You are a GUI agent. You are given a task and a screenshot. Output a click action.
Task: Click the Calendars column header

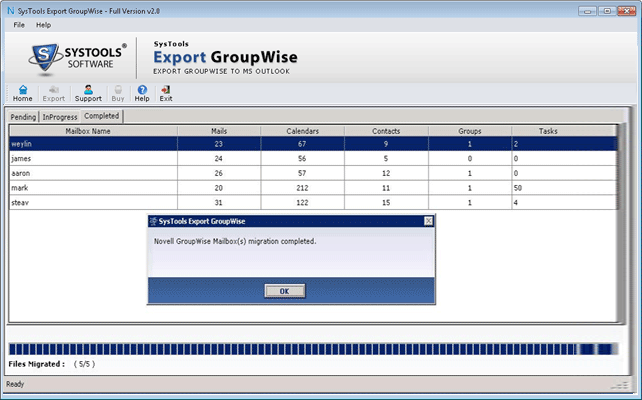[303, 131]
